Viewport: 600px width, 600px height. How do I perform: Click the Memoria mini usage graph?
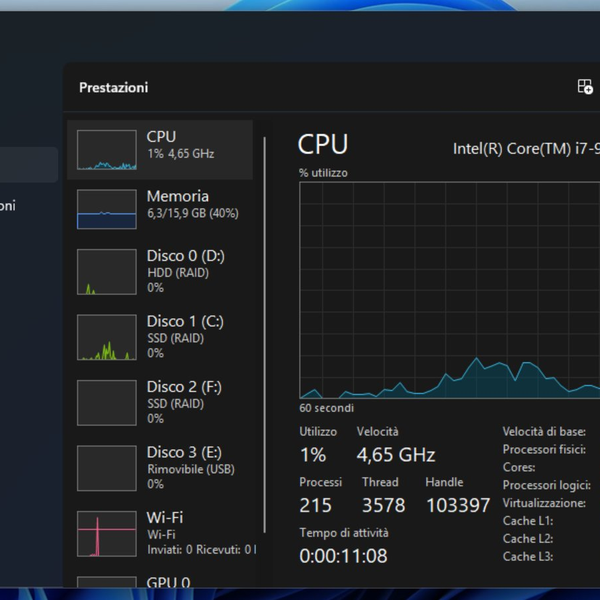(x=107, y=209)
